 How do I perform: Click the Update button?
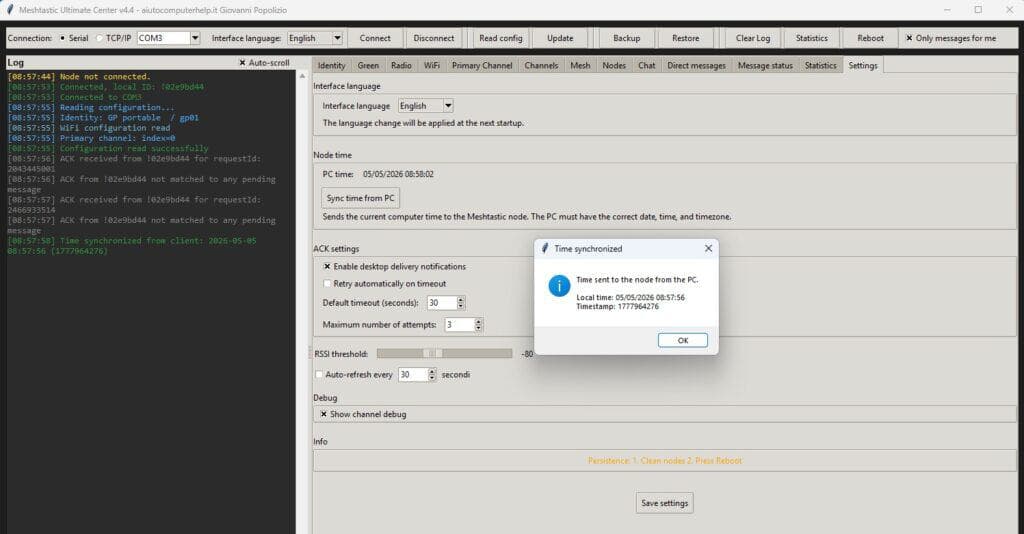pyautogui.click(x=560, y=39)
